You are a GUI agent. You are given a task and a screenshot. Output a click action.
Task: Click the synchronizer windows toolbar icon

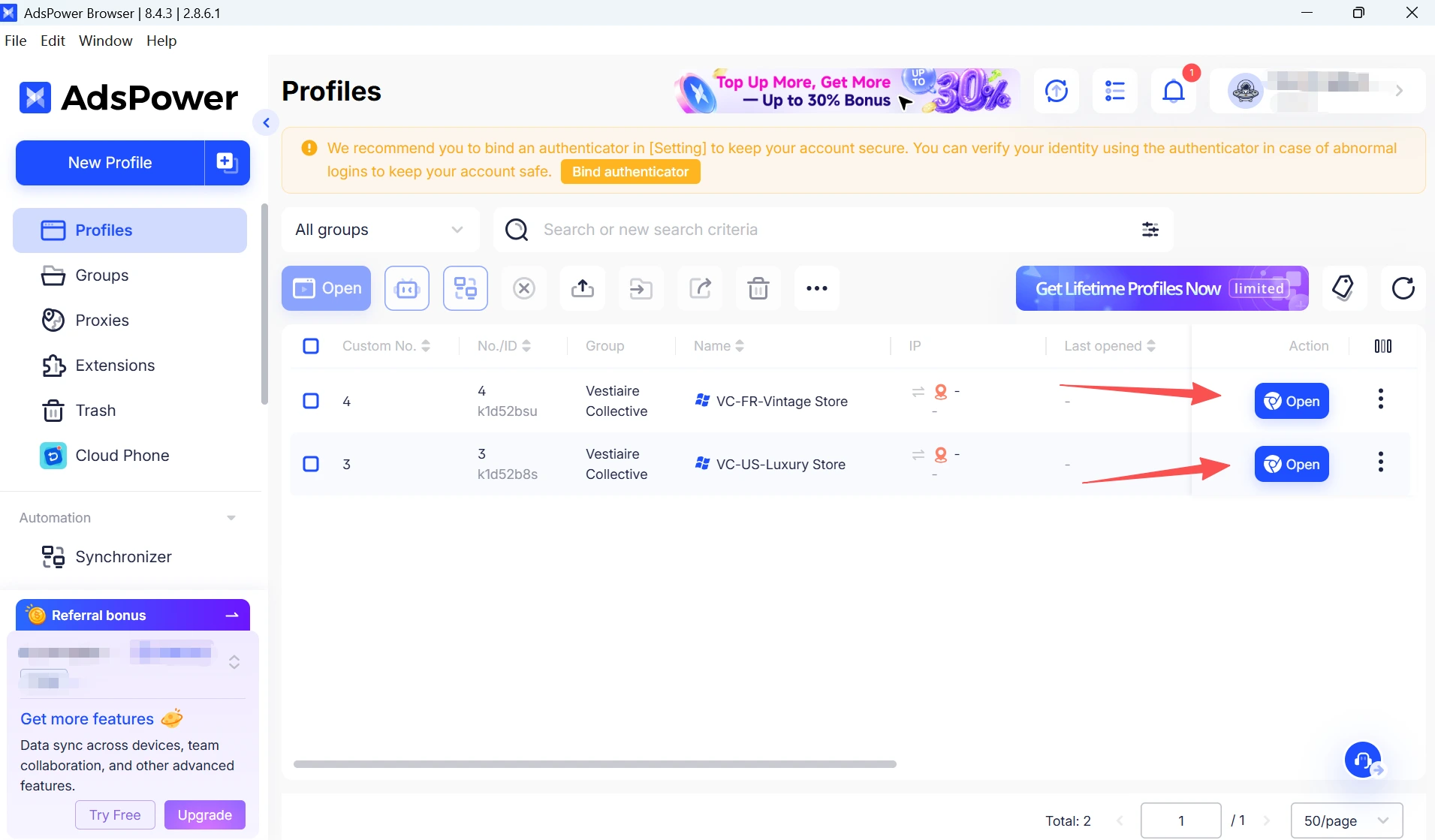[x=466, y=288]
